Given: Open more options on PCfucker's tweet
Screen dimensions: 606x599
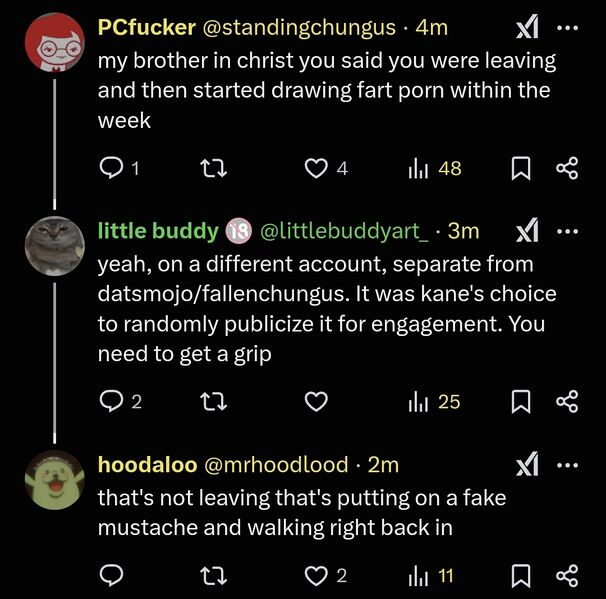Looking at the screenshot, I should pyautogui.click(x=567, y=28).
